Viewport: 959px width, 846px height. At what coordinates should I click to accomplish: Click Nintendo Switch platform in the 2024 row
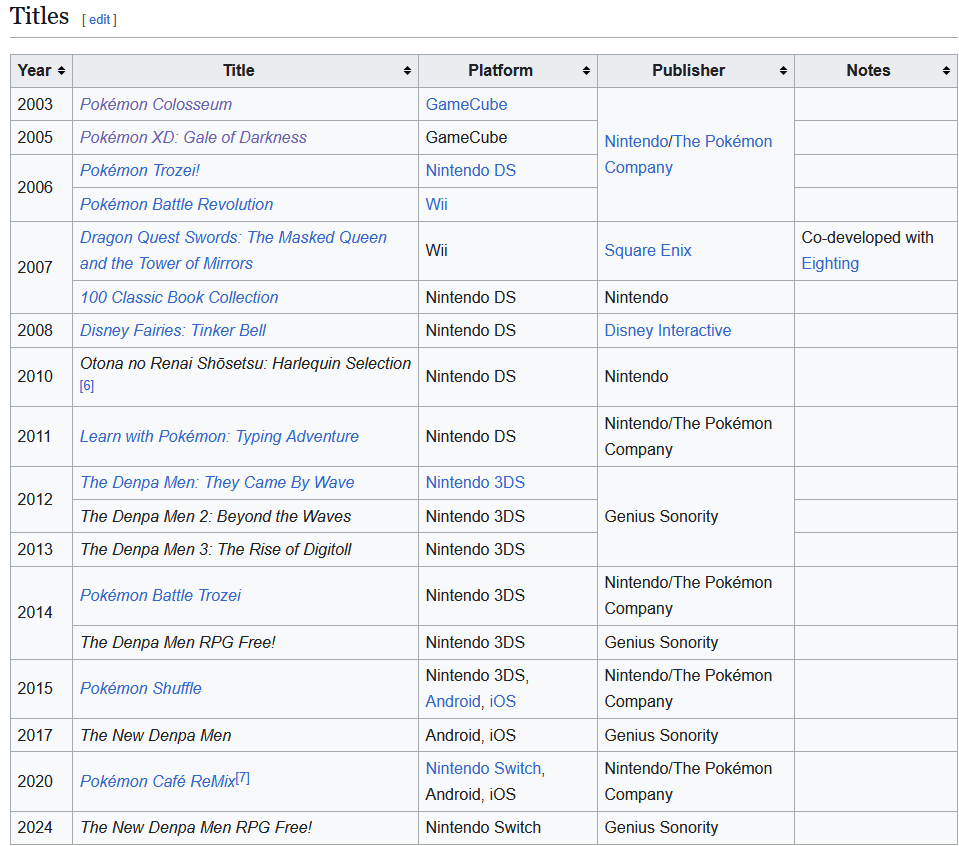(x=483, y=828)
